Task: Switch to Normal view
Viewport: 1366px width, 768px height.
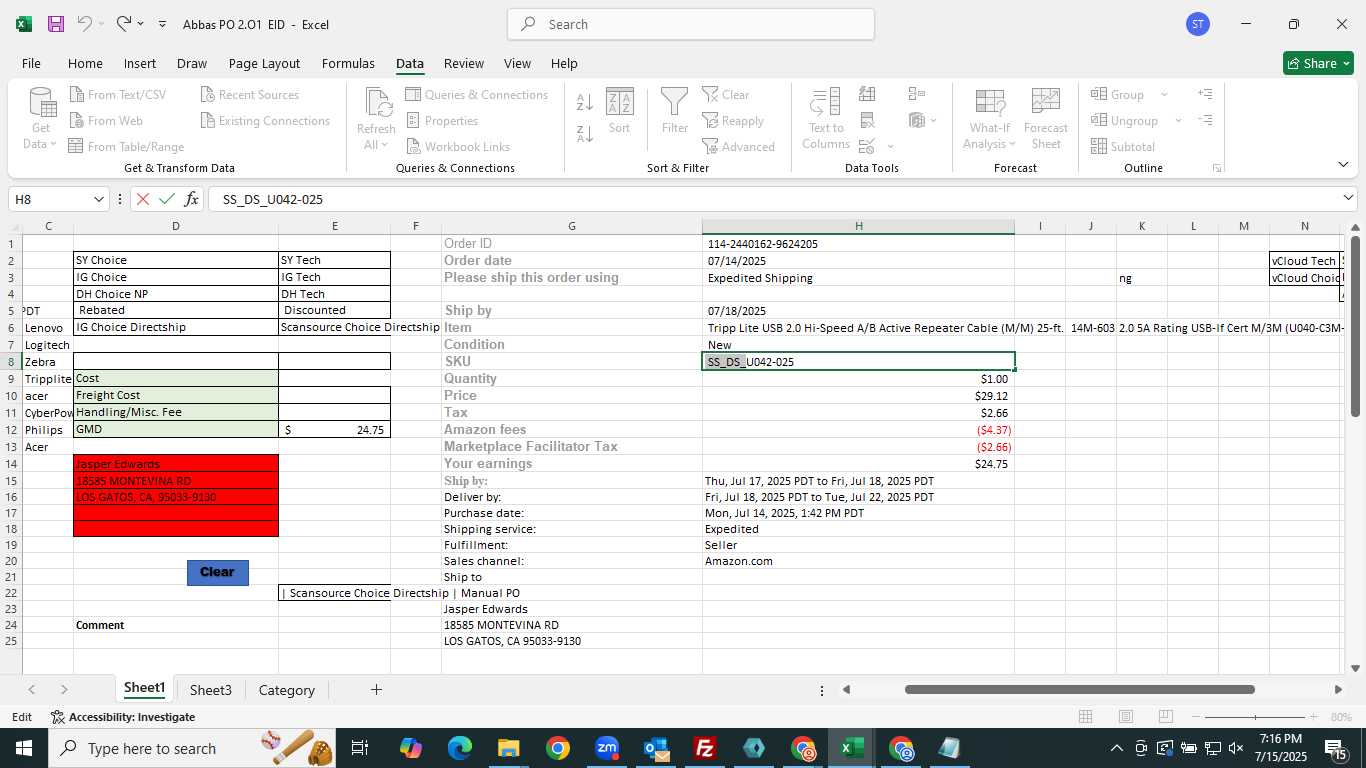Action: pos(1085,717)
